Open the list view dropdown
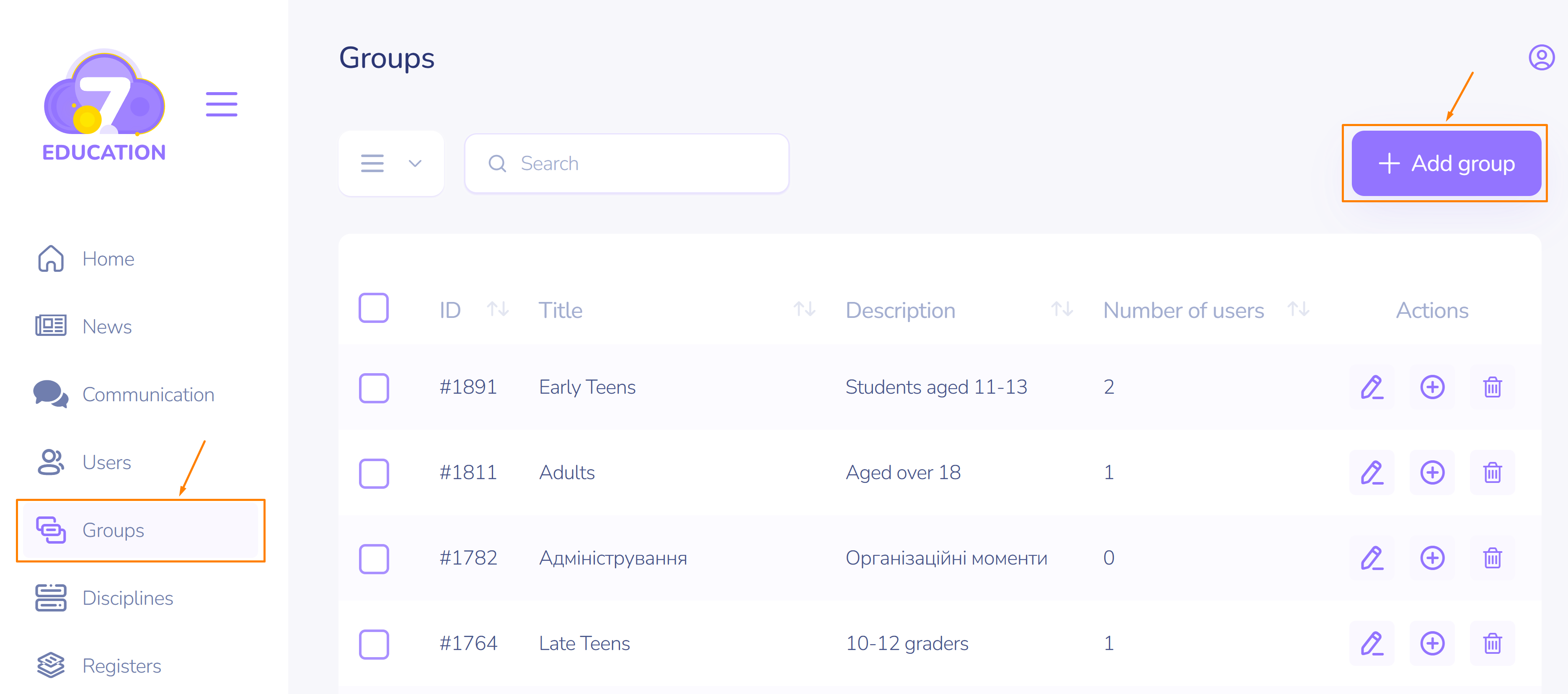 click(391, 163)
